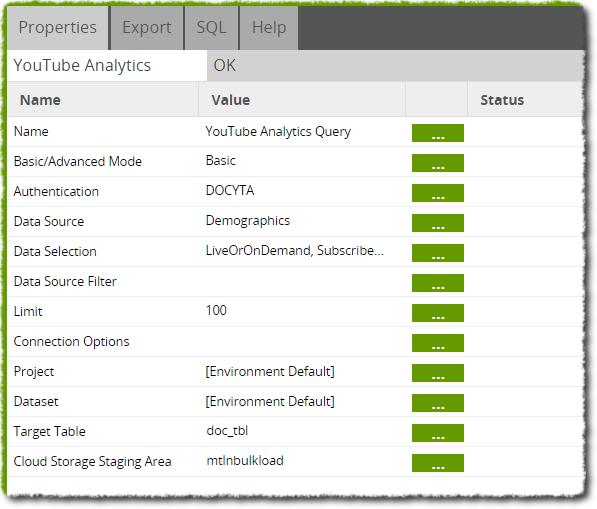Switch to the Export tab
The width and height of the screenshot is (597, 509).
pos(147,28)
